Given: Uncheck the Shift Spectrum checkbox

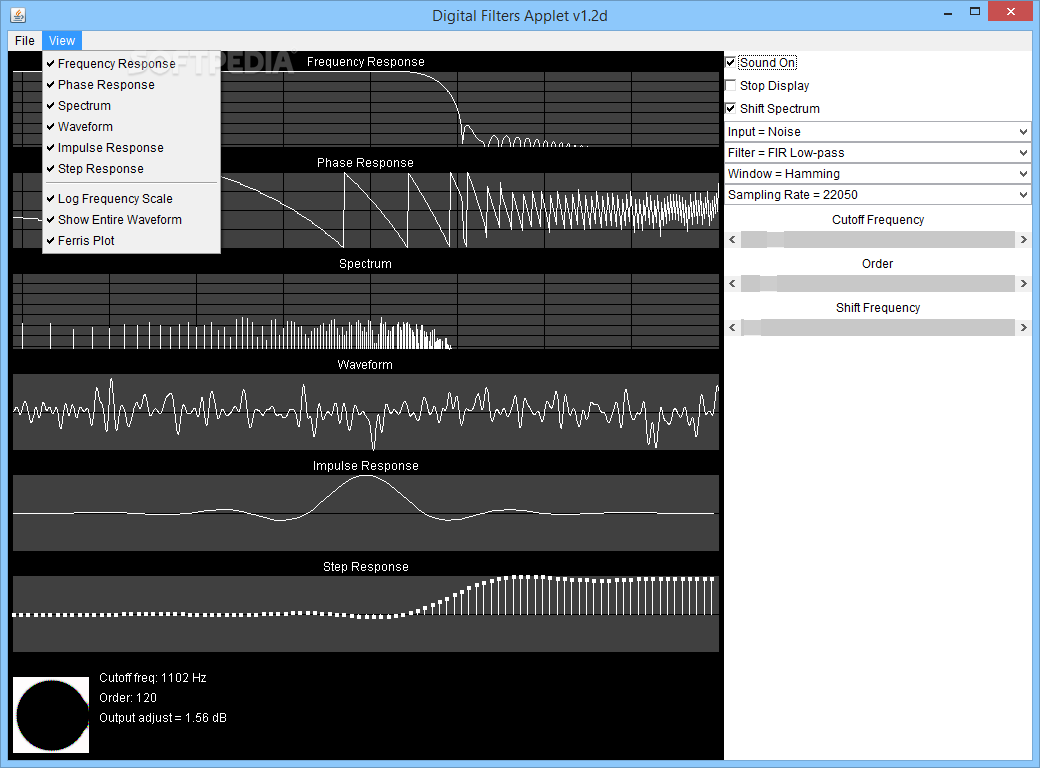Looking at the screenshot, I should 731,109.
